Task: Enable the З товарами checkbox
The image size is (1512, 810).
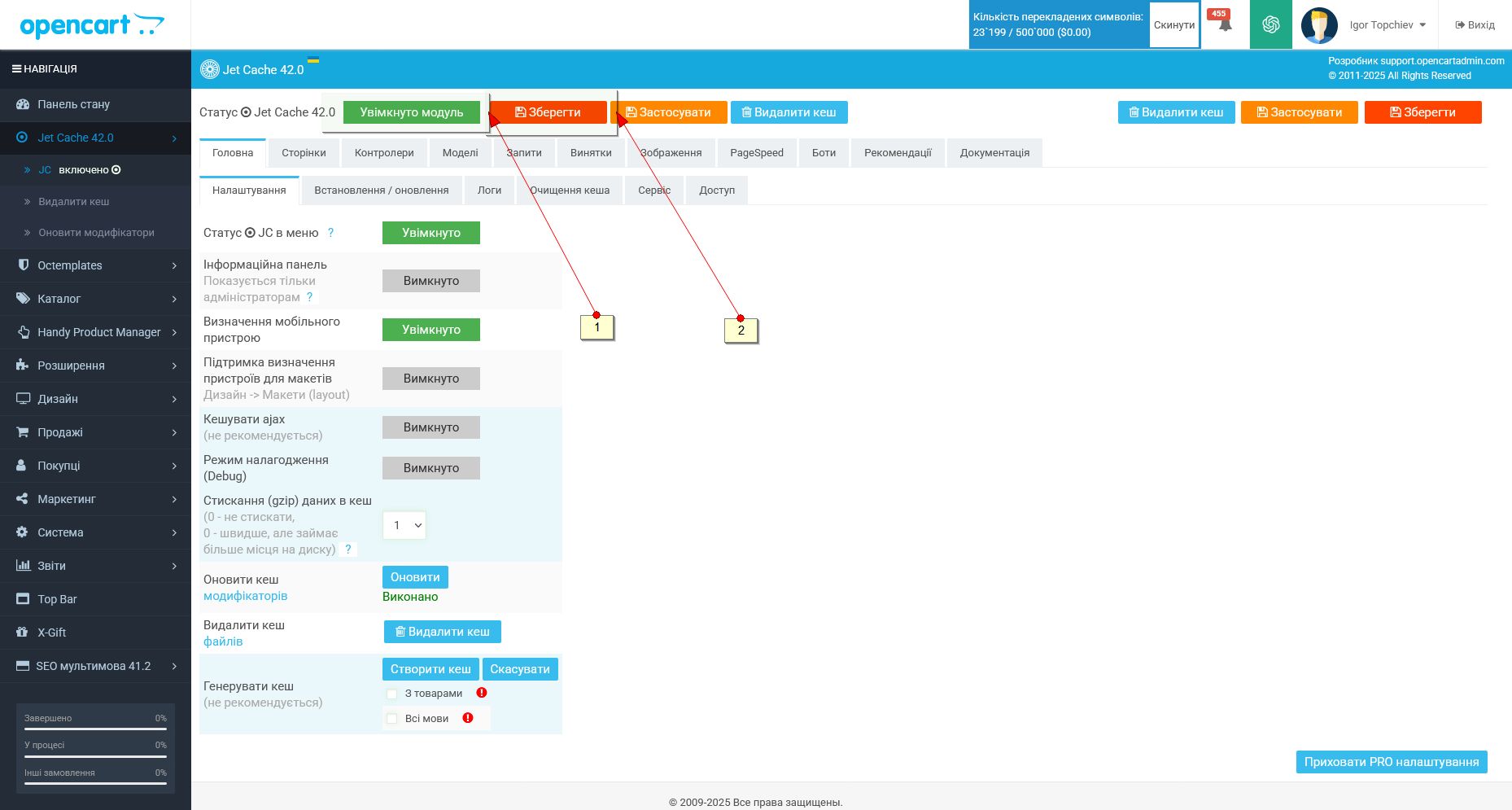Action: pos(392,694)
